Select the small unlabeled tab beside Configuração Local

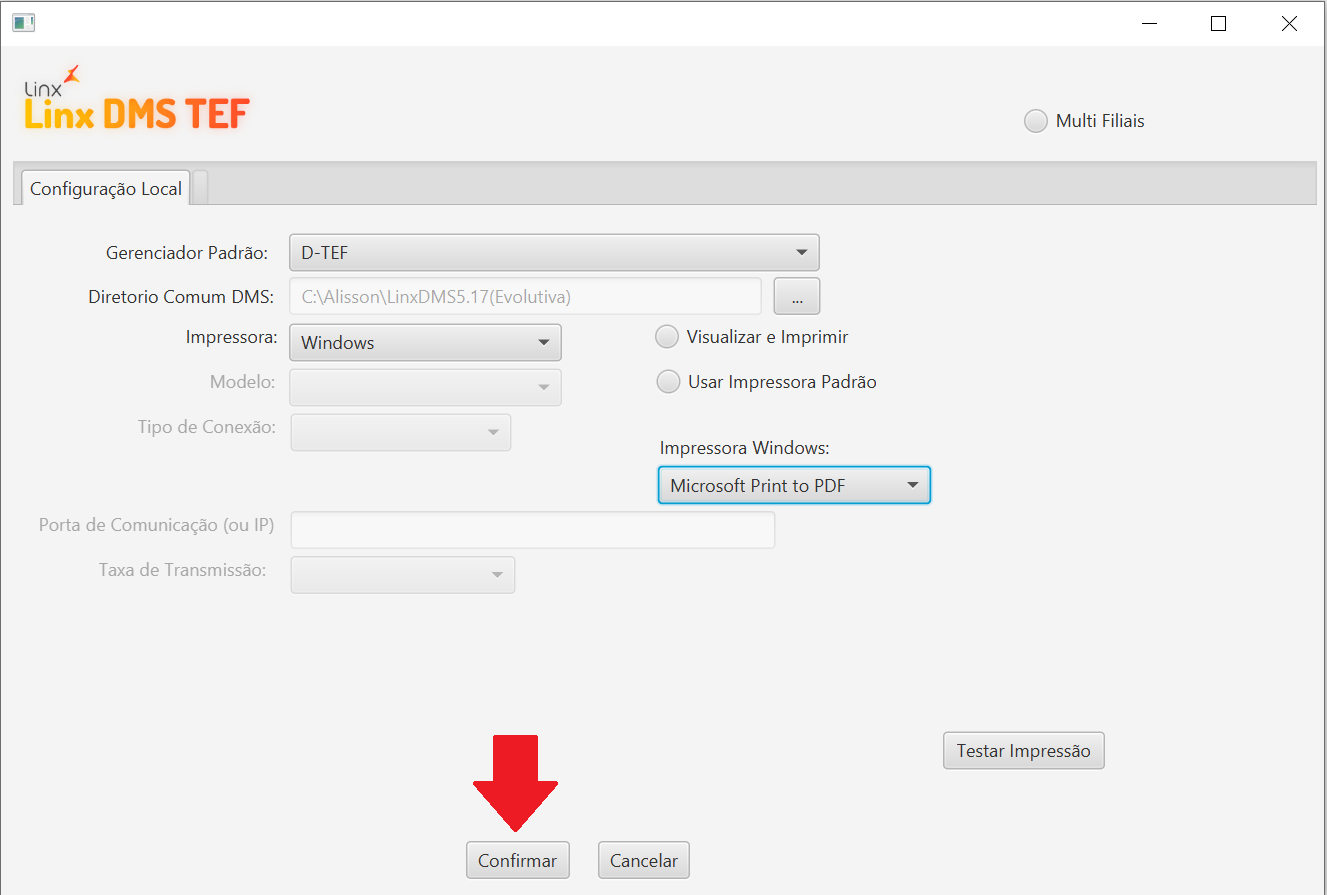tap(200, 187)
